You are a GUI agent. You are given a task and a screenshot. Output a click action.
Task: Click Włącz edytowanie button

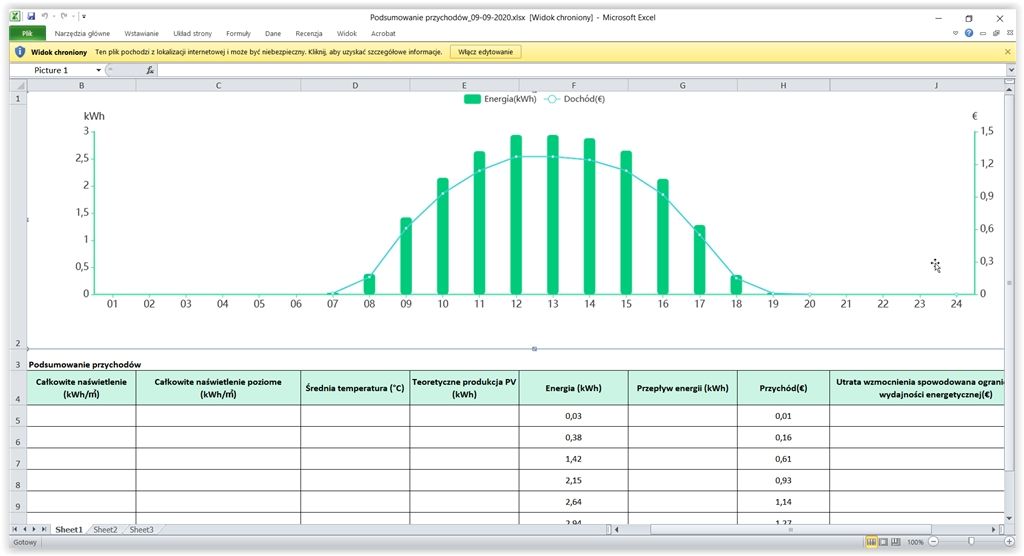coord(485,52)
